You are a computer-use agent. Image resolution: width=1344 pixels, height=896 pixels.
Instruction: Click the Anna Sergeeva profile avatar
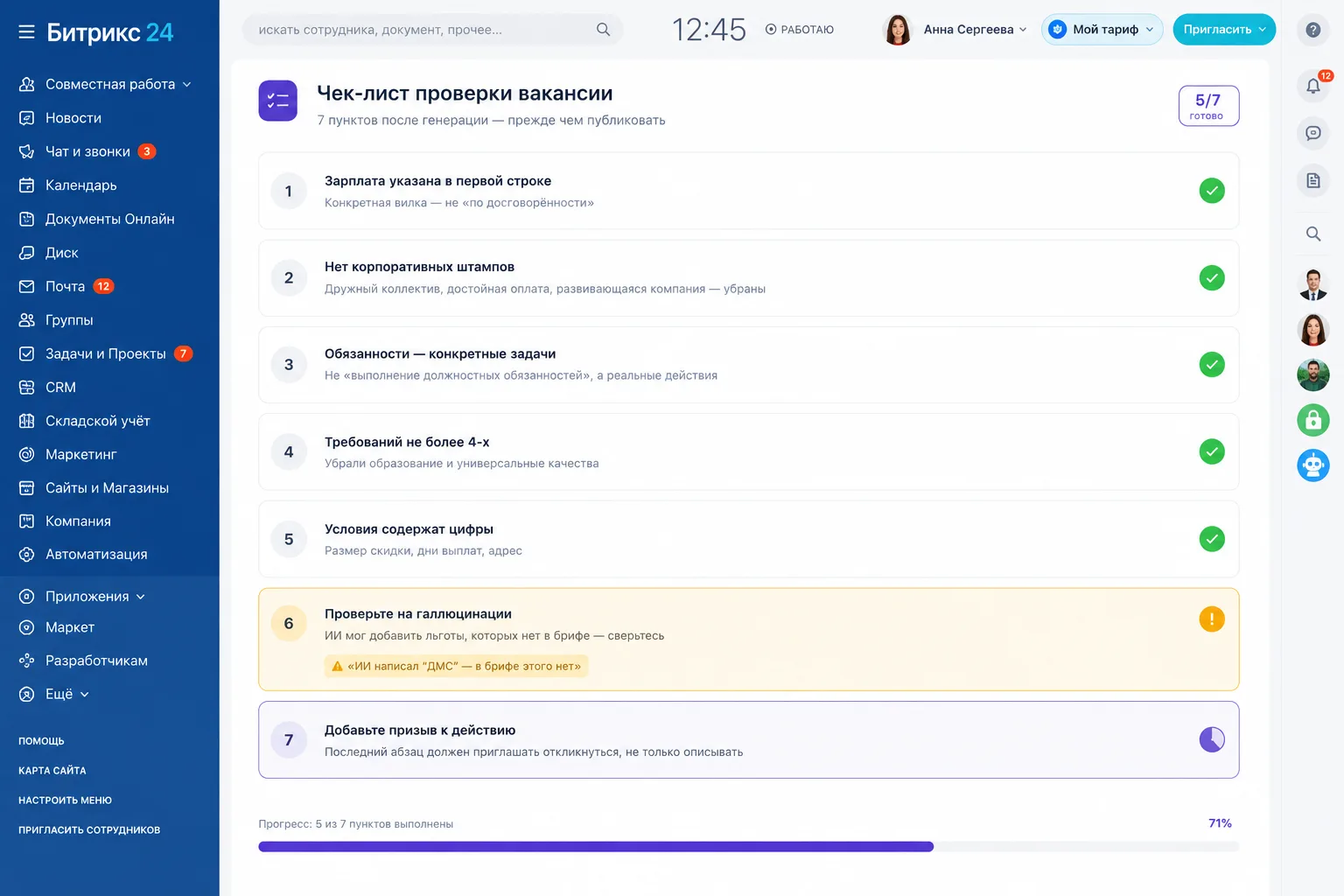tap(898, 30)
